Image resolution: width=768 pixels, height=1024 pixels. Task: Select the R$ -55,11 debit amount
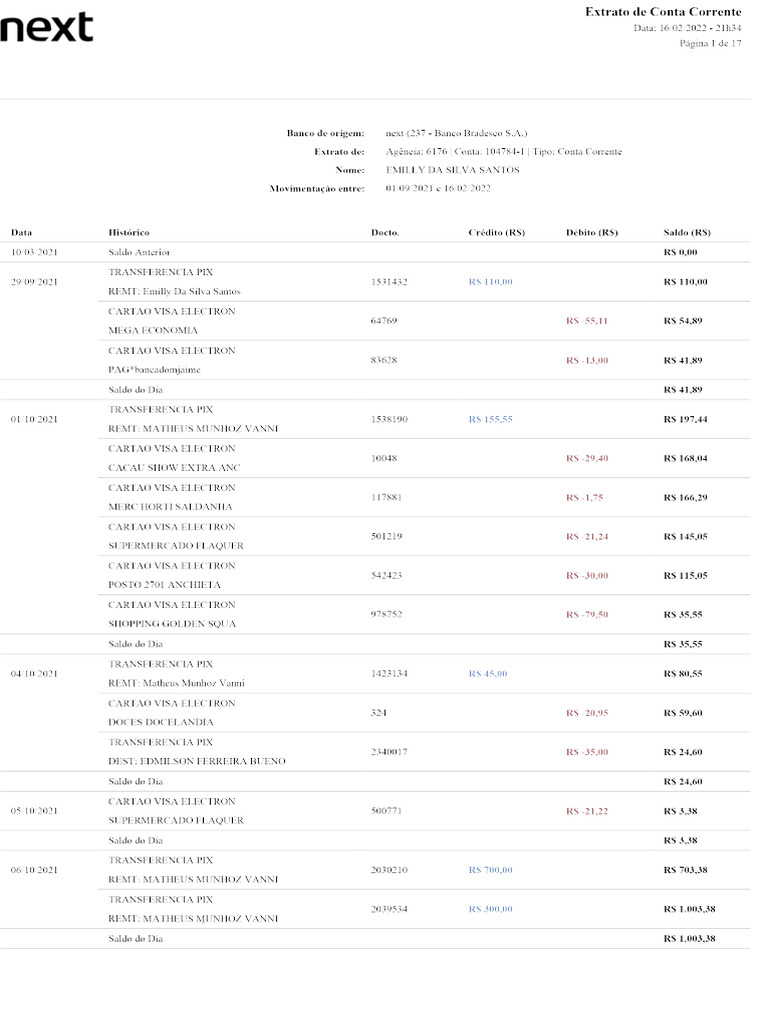[587, 321]
